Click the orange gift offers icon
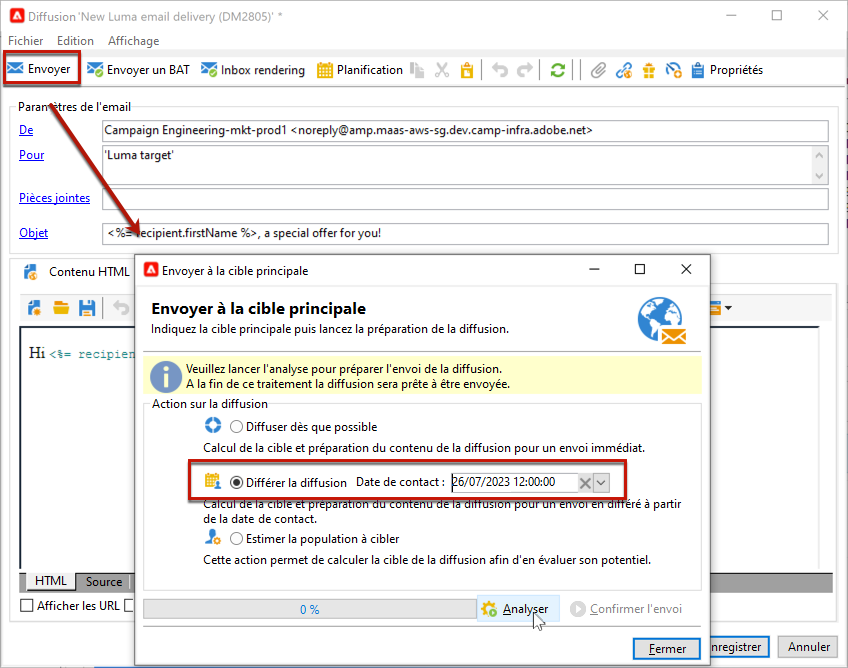The height and width of the screenshot is (668, 848). point(648,70)
